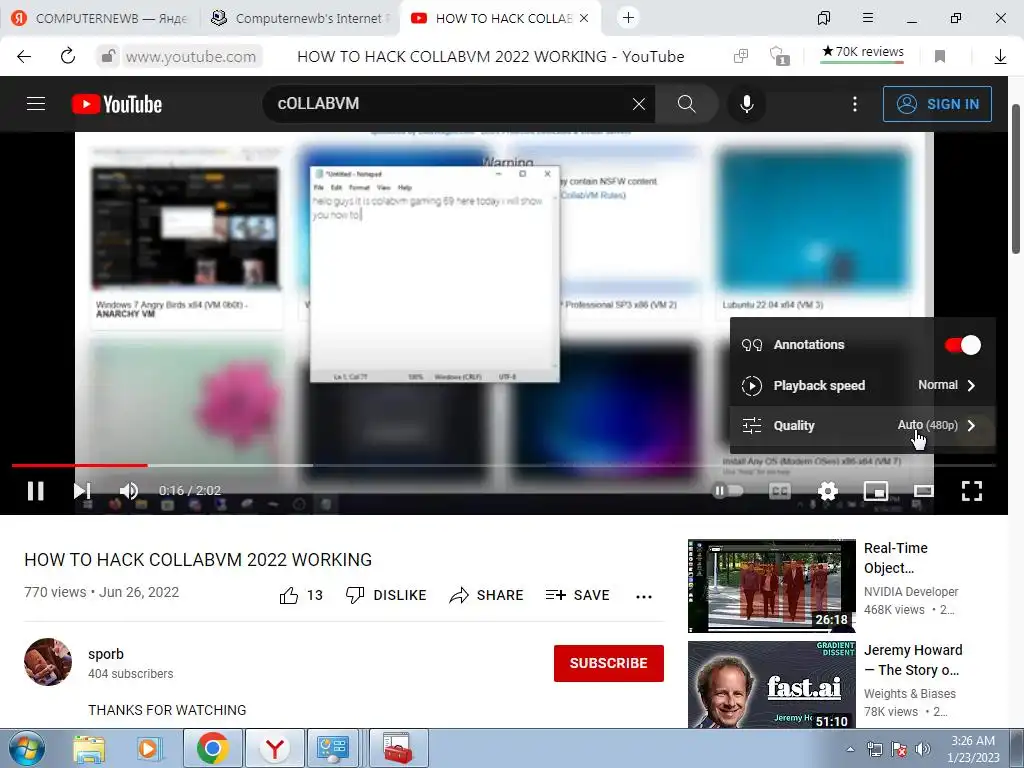The height and width of the screenshot is (768, 1024).
Task: Enter full screen mode
Action: (972, 490)
